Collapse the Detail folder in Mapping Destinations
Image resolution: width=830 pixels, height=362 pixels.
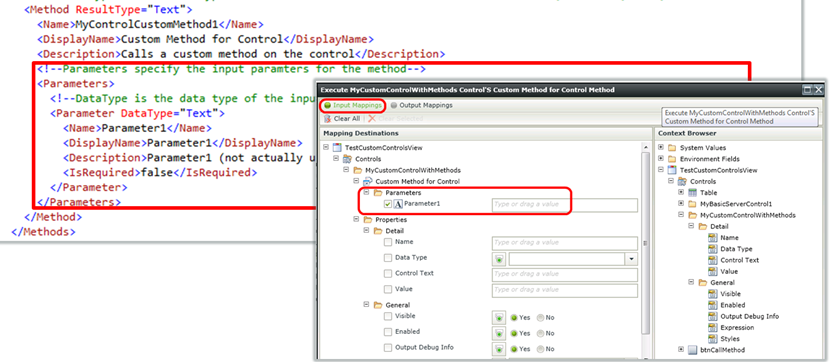tap(366, 231)
